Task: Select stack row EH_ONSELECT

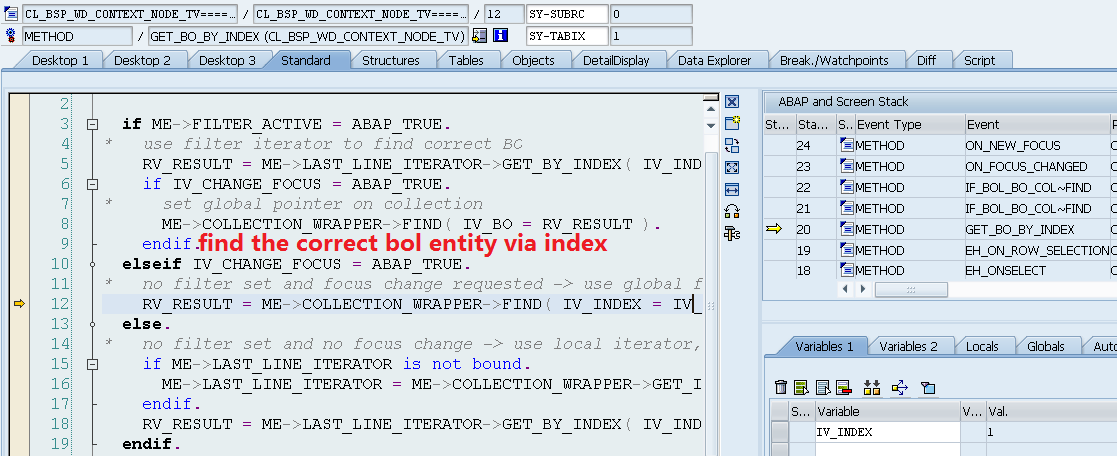Action: coord(940,271)
